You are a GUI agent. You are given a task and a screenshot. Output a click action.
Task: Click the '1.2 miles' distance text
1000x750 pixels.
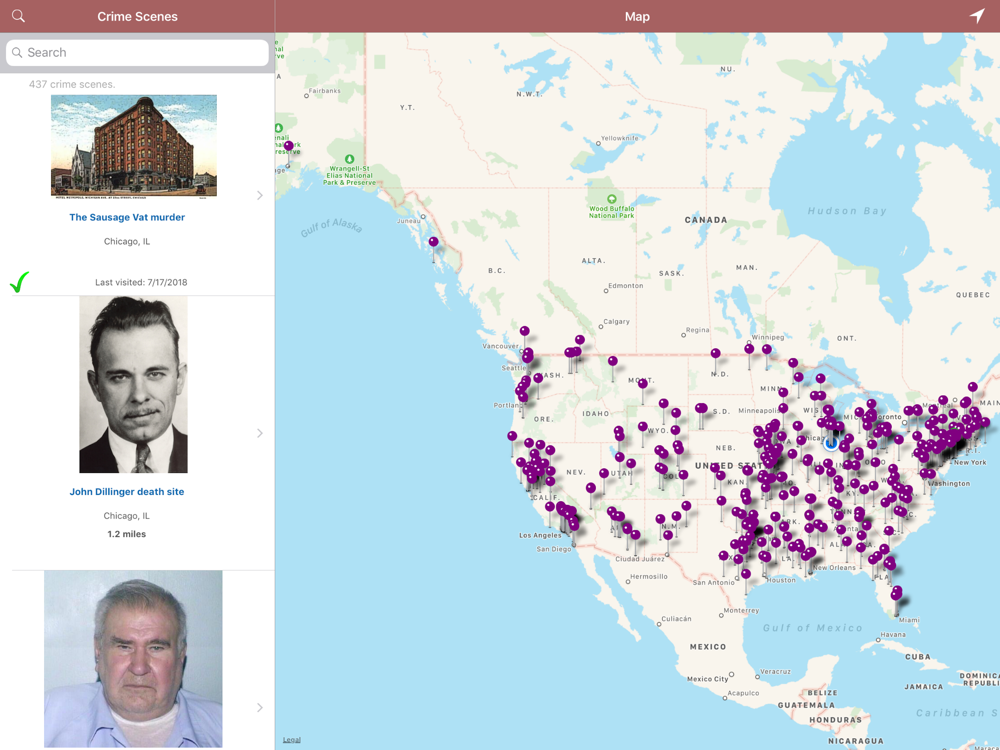[x=126, y=534]
